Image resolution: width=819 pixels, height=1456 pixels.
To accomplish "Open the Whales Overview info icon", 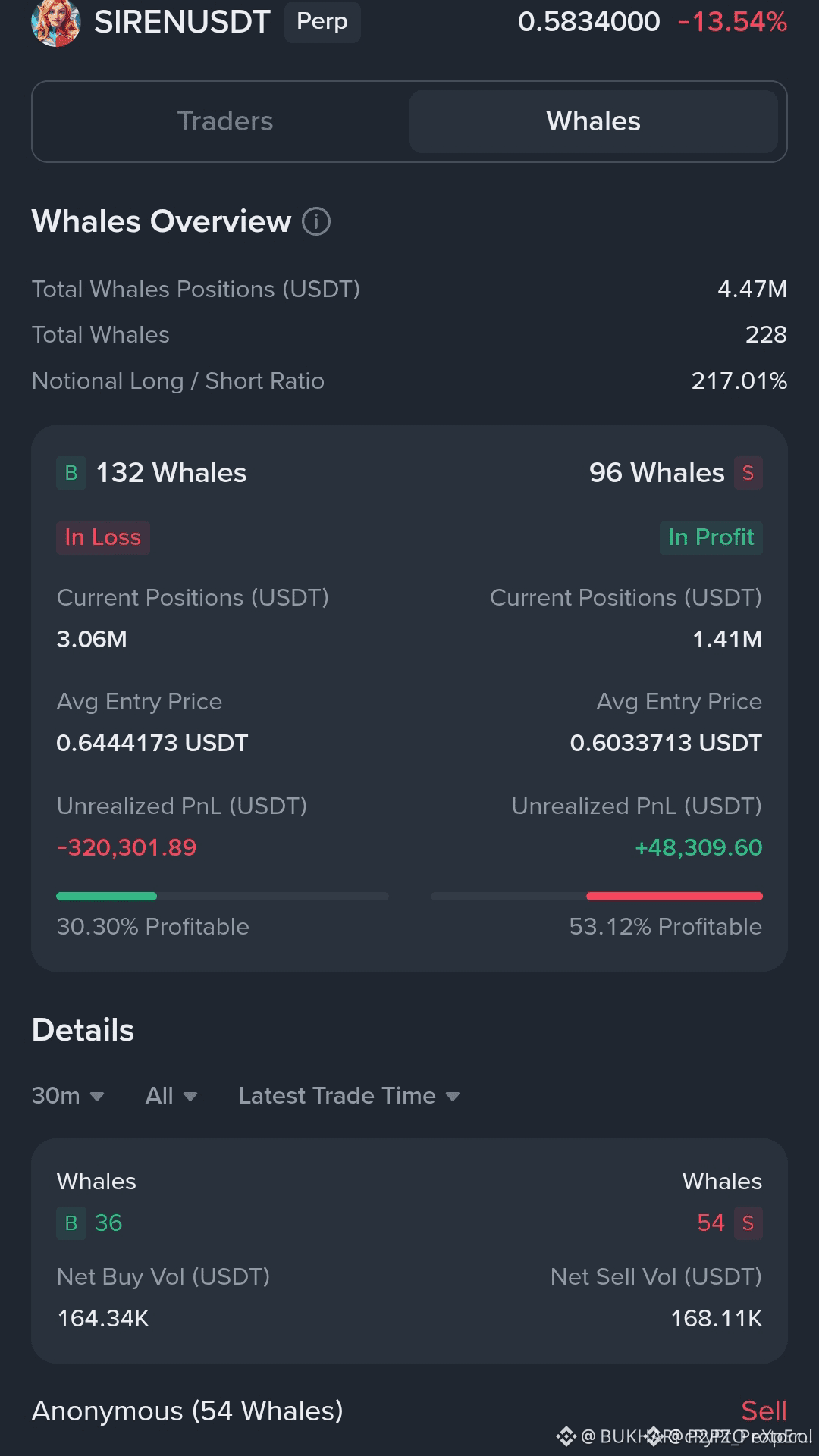I will (x=316, y=222).
